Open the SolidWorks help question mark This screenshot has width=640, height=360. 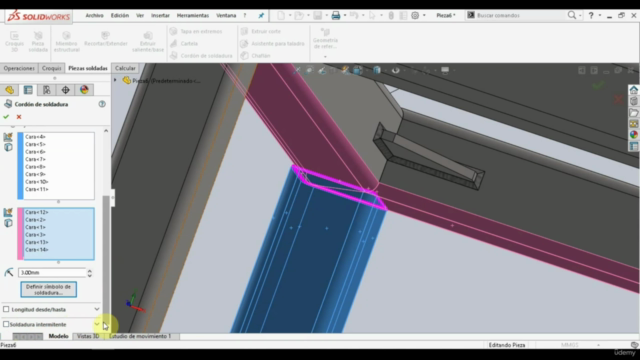[591, 16]
